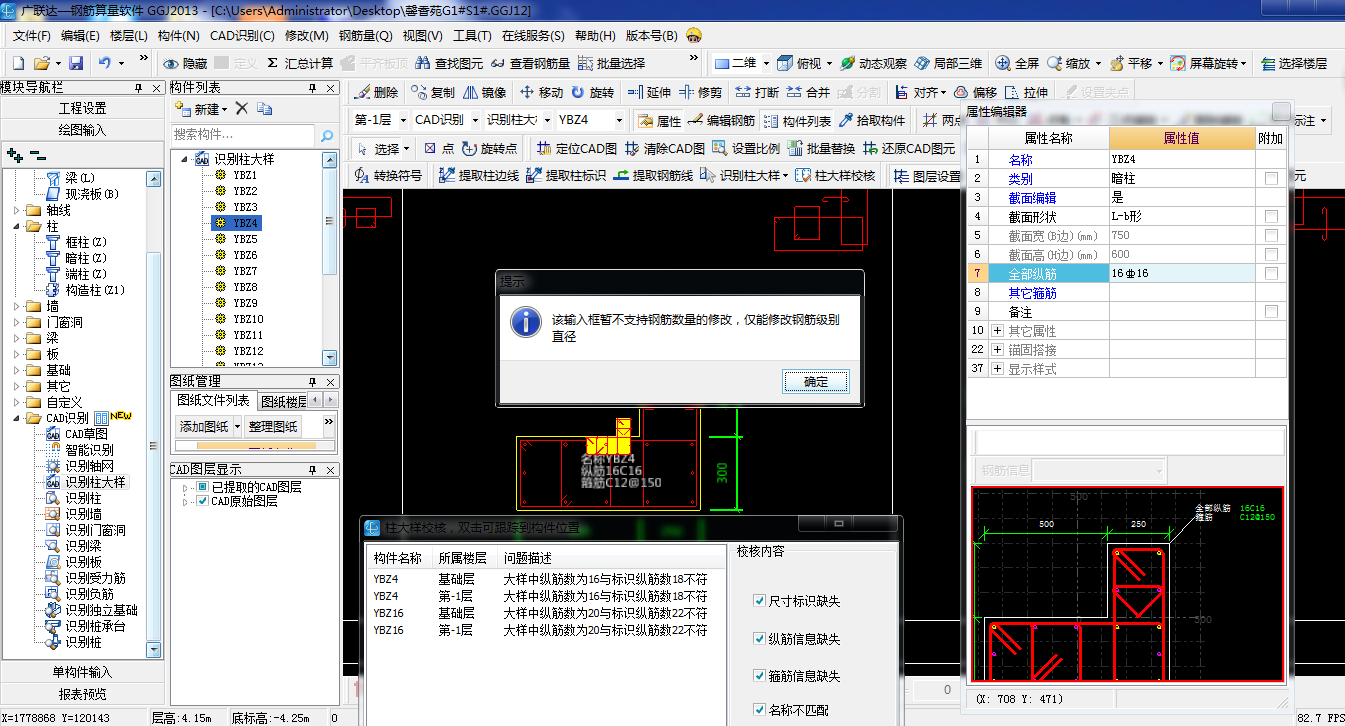
Task: Toggle 纵筋信息缺失 checkbox
Action: tap(759, 639)
